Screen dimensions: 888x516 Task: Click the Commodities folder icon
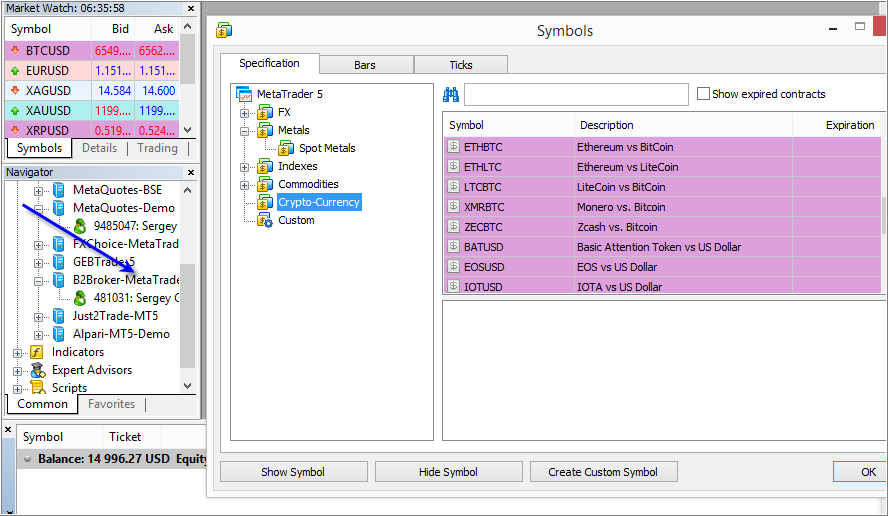(265, 185)
